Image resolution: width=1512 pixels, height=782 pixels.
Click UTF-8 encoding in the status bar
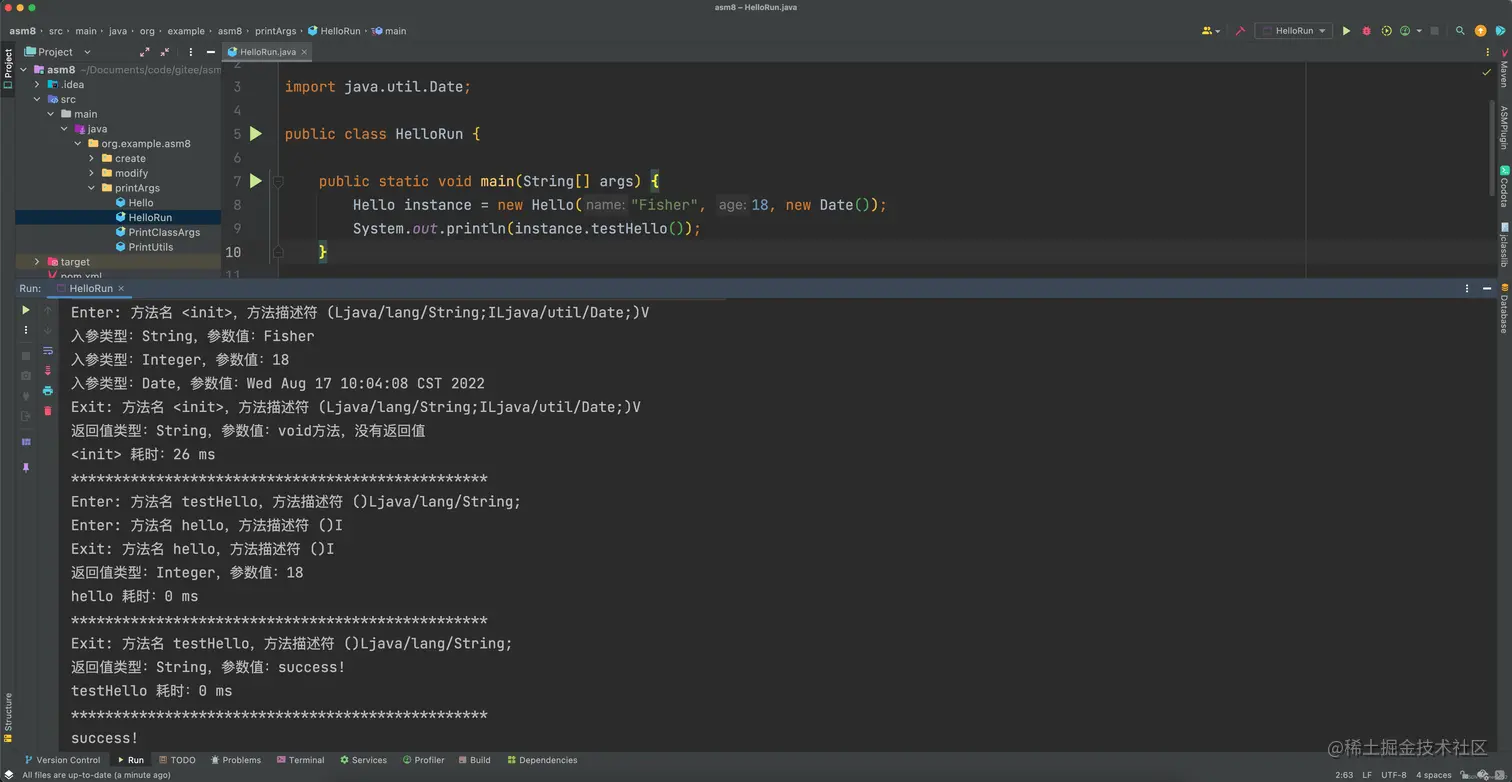1393,775
